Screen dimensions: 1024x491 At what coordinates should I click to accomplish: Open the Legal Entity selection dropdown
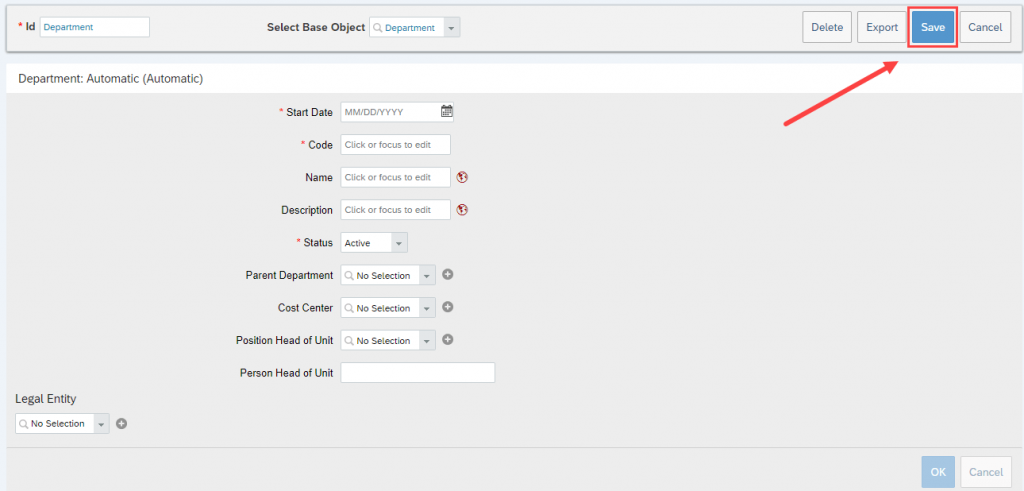click(101, 424)
